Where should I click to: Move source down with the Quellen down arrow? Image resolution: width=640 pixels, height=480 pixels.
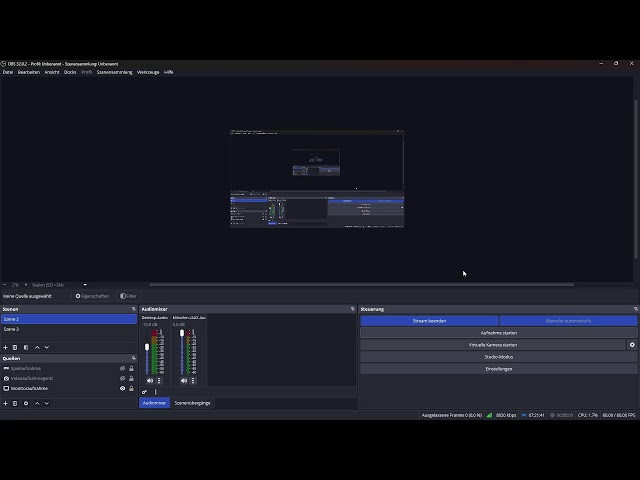(47, 403)
